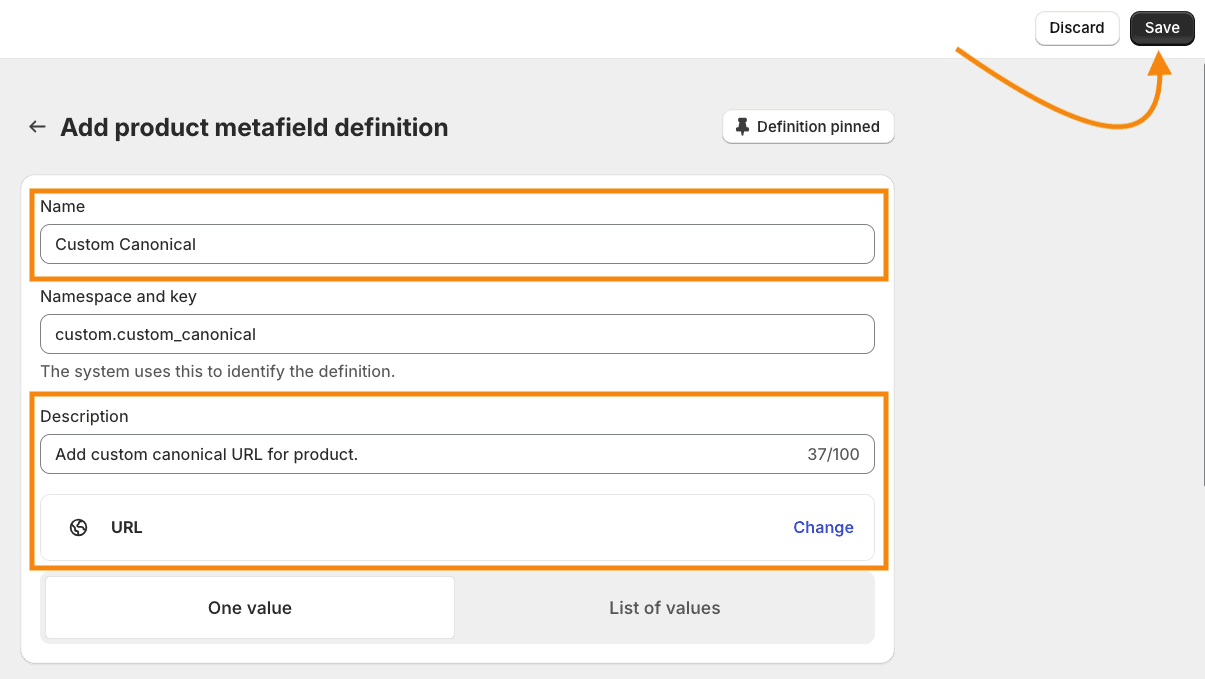Keep One value mode selected
This screenshot has width=1205, height=679.
tap(249, 607)
